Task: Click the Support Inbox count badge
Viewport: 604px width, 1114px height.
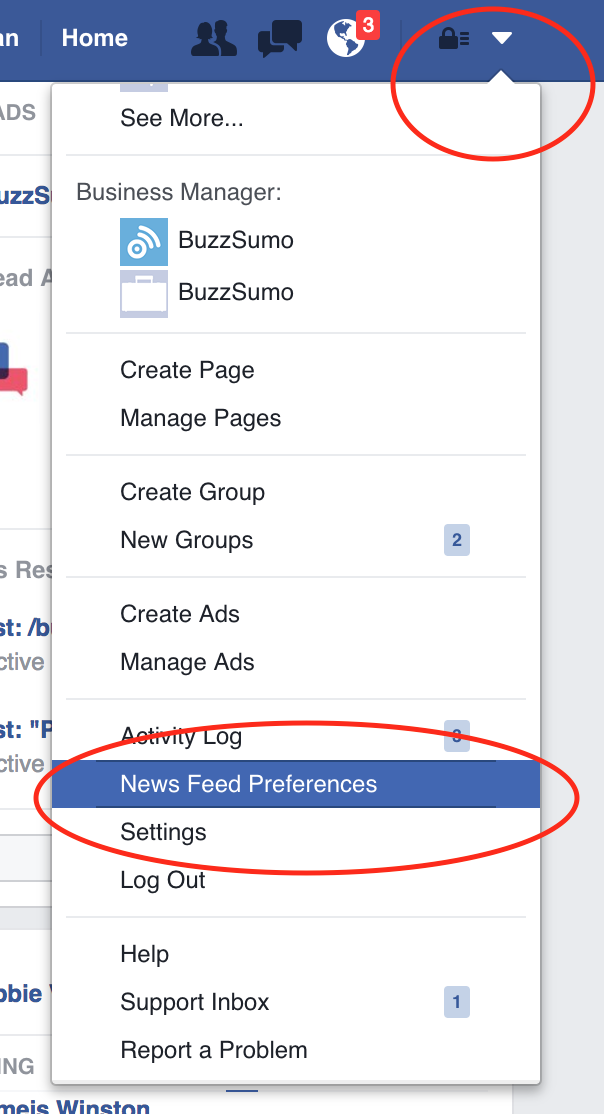Action: (x=457, y=1002)
